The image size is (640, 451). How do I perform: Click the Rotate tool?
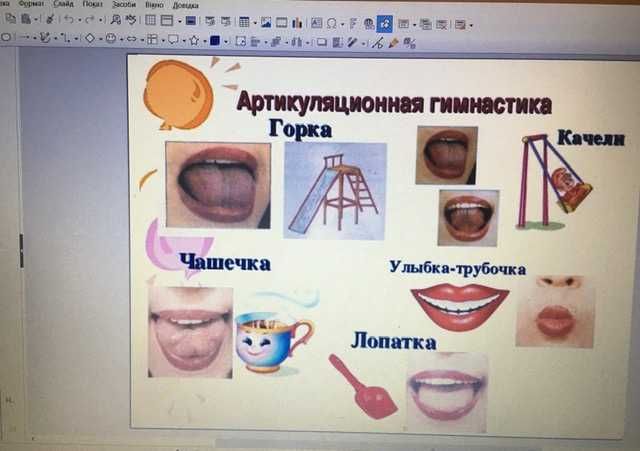241,41
